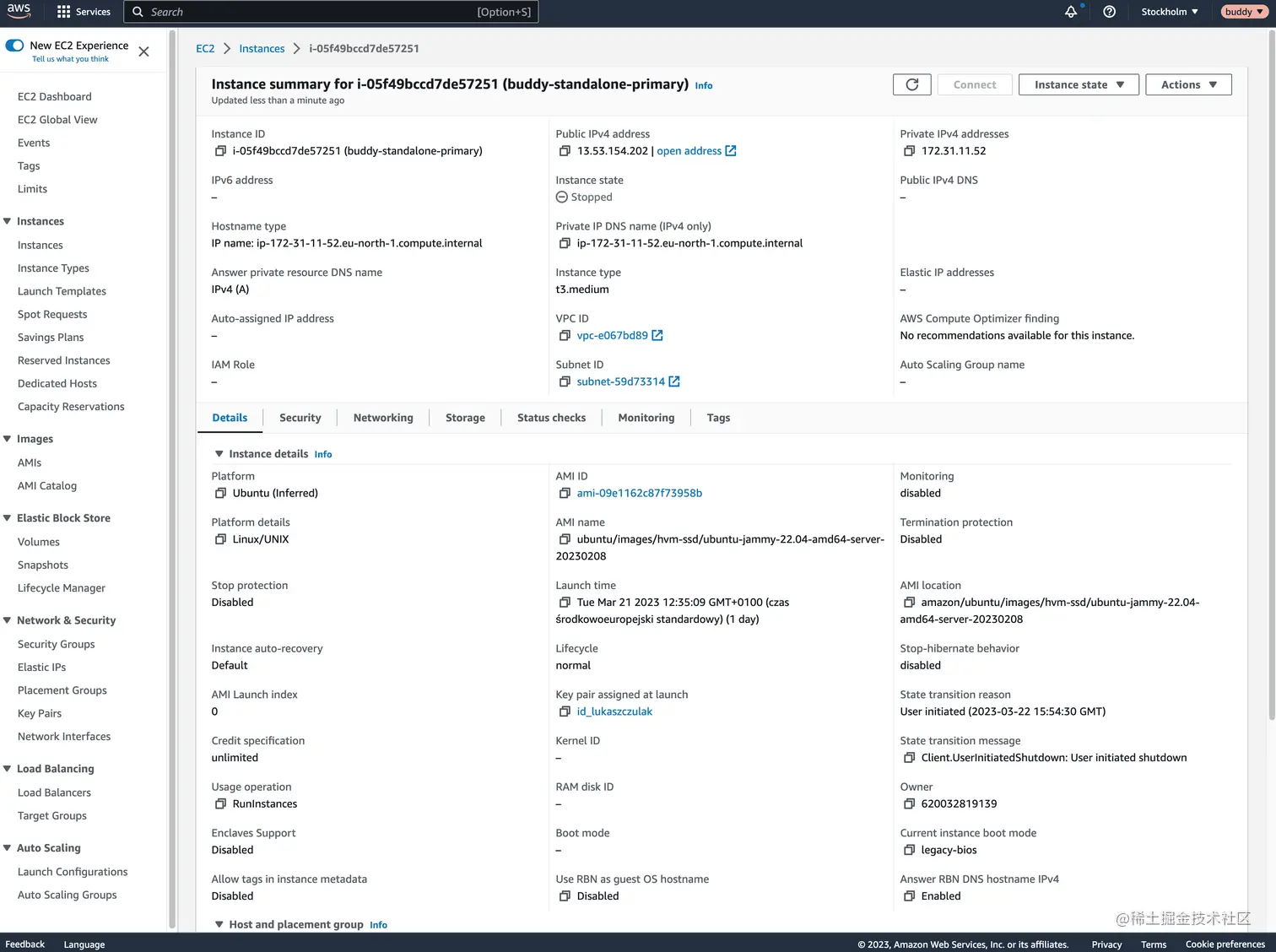Copy the public IPv4 address 13.53.154.202
The image size is (1276, 952).
point(565,151)
